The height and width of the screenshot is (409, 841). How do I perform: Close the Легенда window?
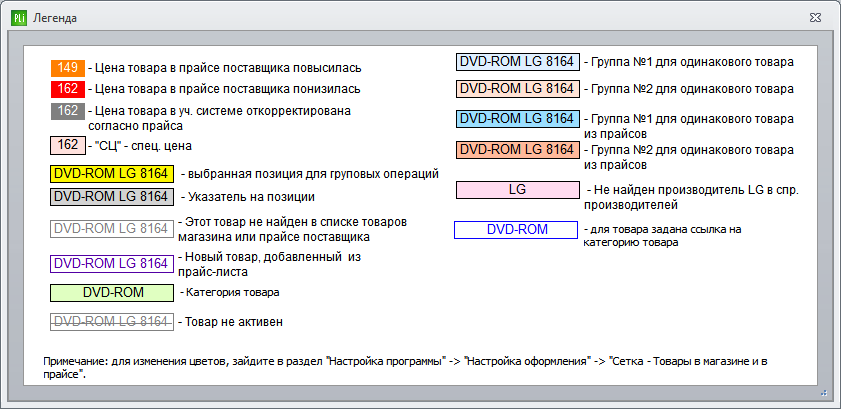tap(815, 18)
